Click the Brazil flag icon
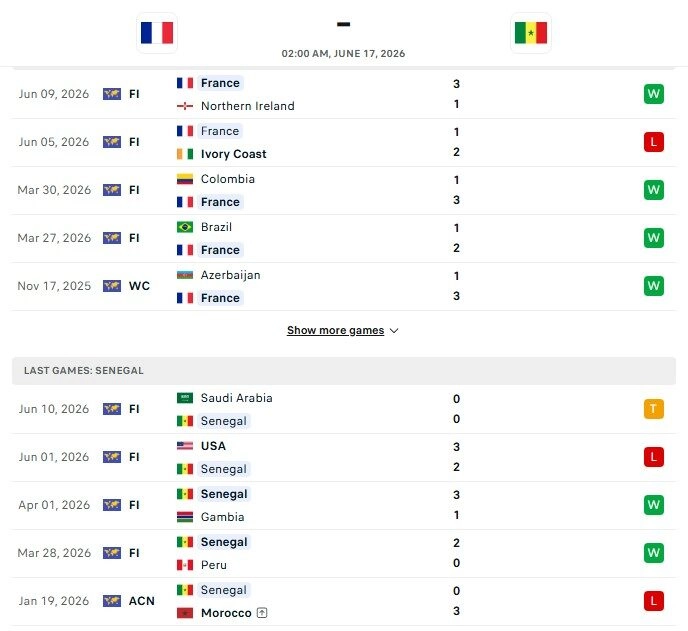The height and width of the screenshot is (631, 688). [x=185, y=227]
